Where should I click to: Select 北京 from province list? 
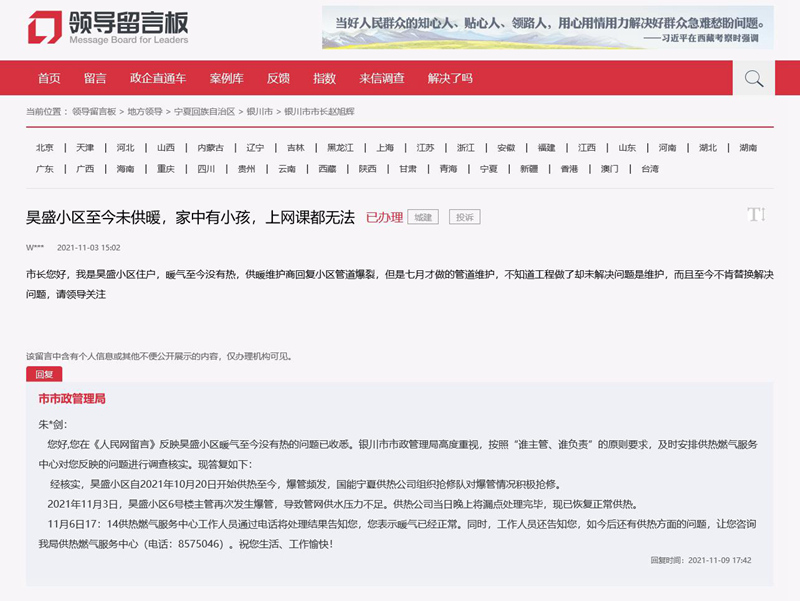coord(45,147)
